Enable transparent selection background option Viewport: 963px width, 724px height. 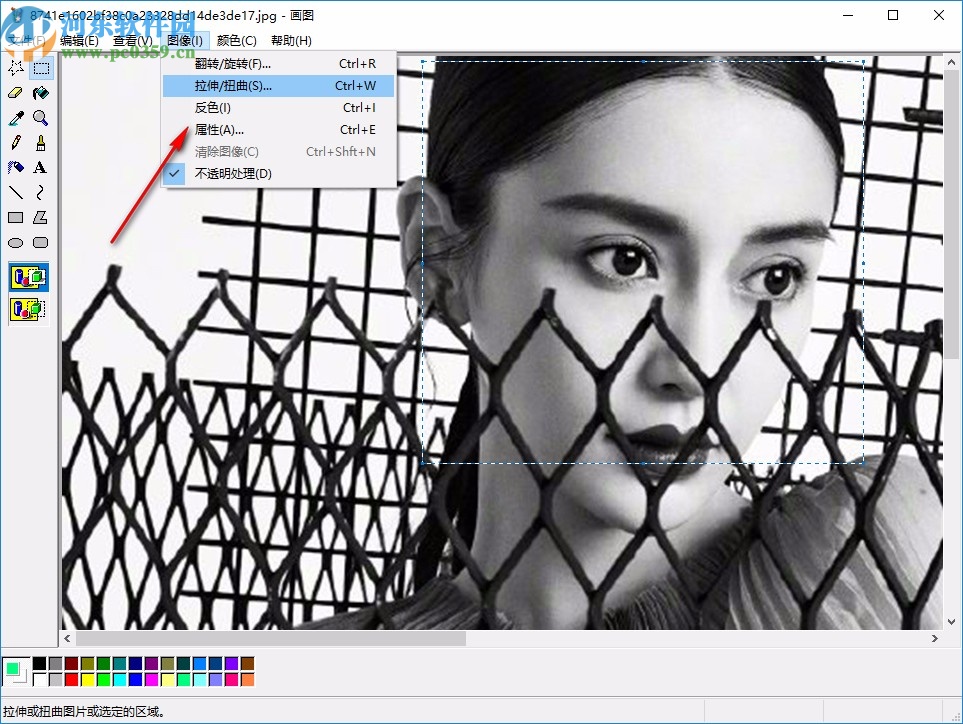pos(27,311)
